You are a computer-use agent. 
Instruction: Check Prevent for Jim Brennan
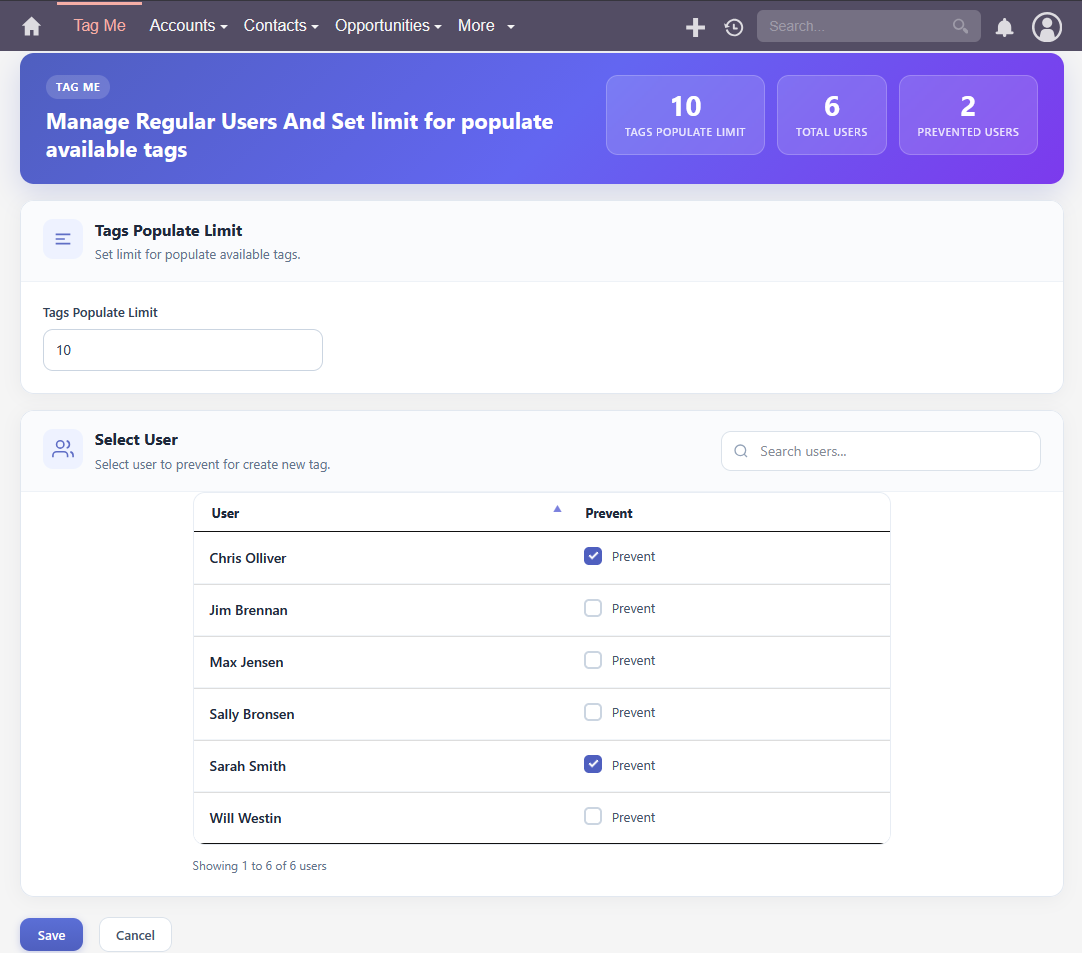click(593, 608)
